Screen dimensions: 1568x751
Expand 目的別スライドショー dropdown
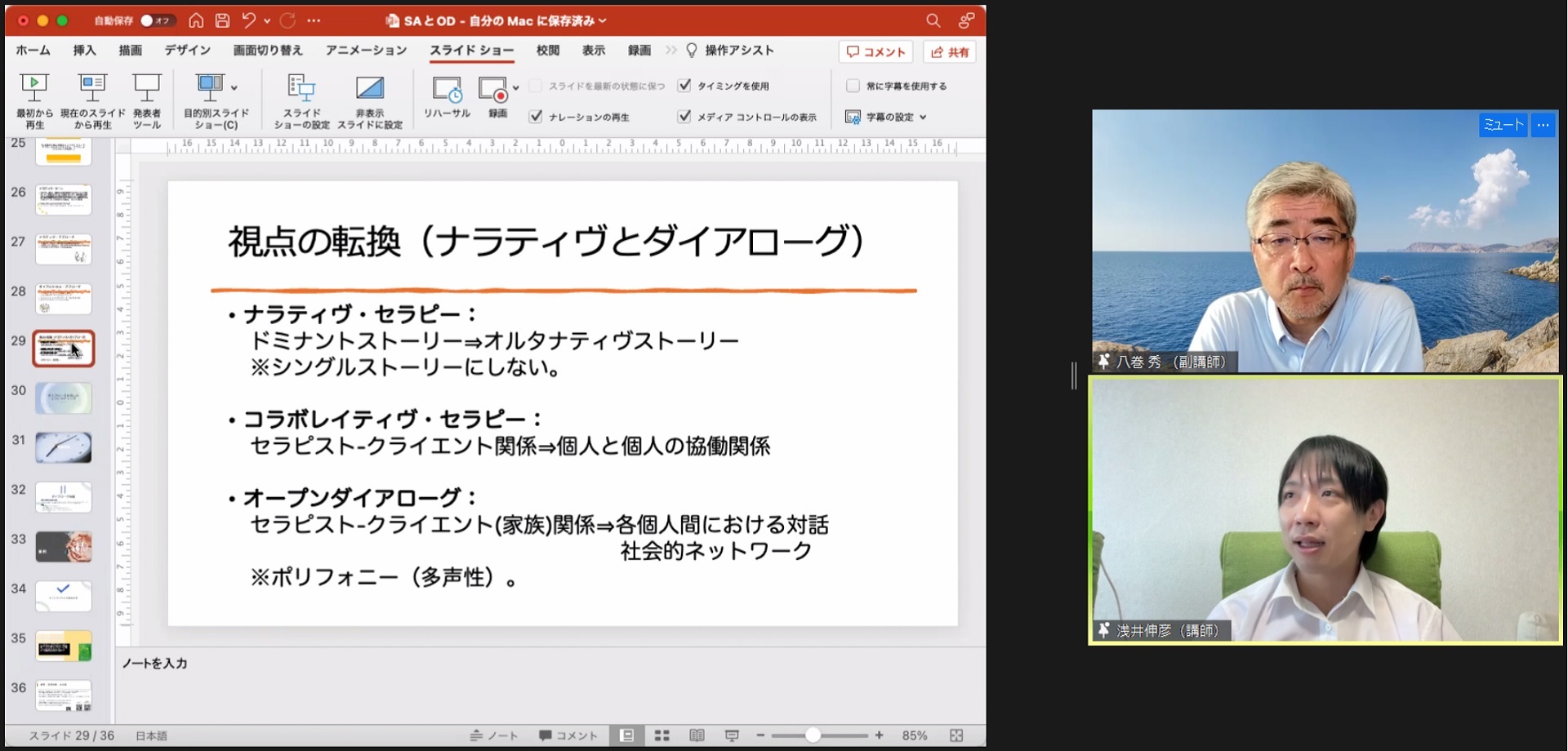(x=234, y=87)
